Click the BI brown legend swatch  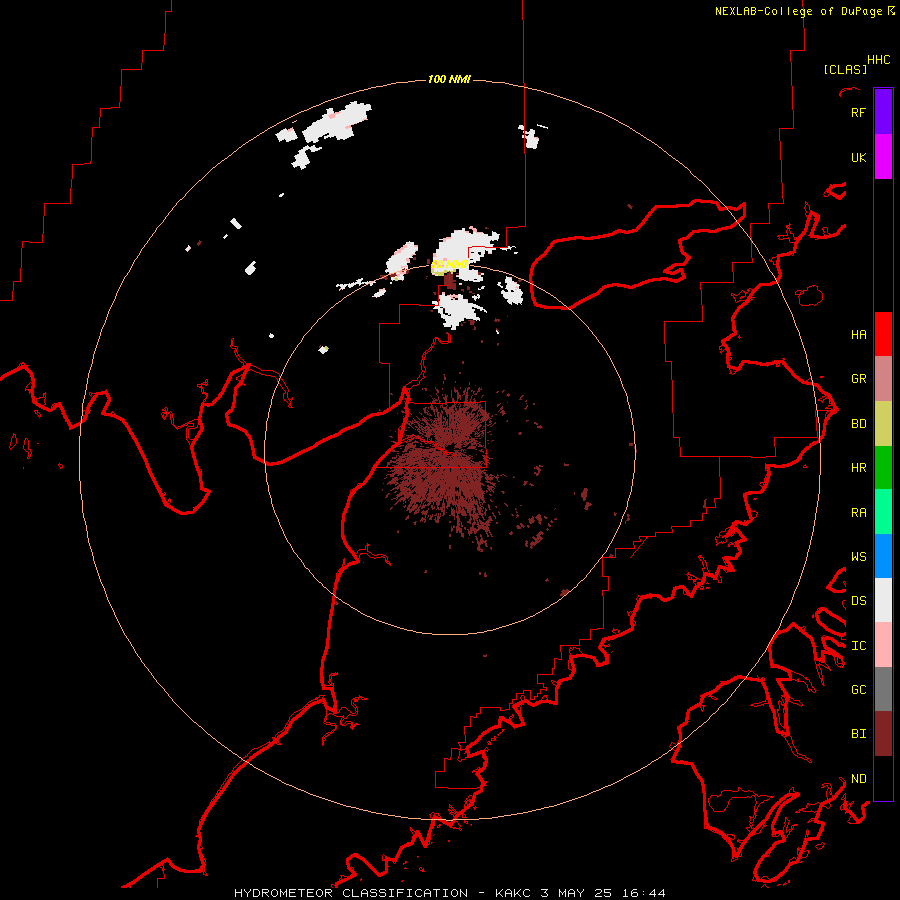(883, 734)
